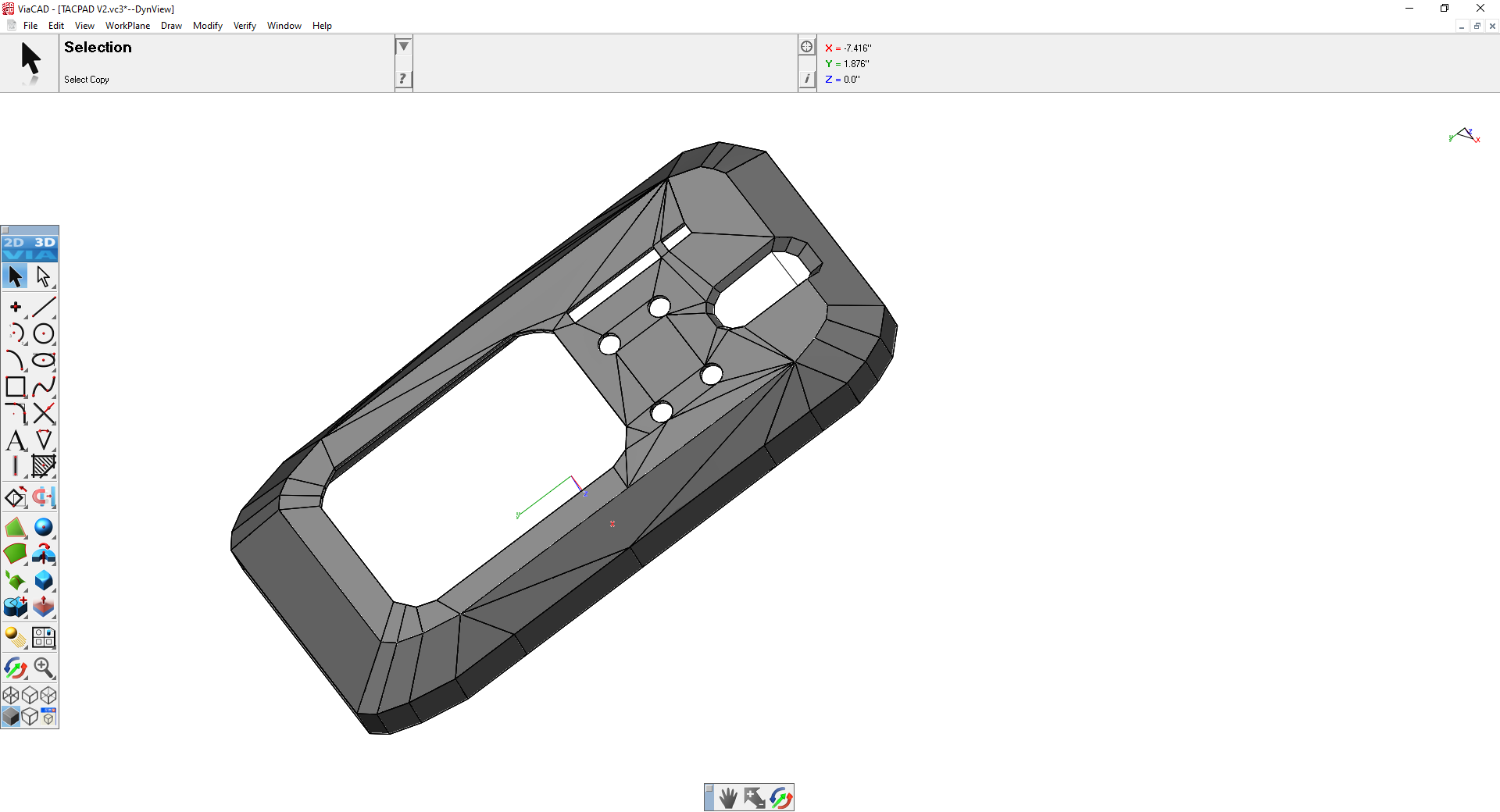1500x812 pixels.
Task: Select the blue fillet-edge solid tool
Action: click(44, 581)
